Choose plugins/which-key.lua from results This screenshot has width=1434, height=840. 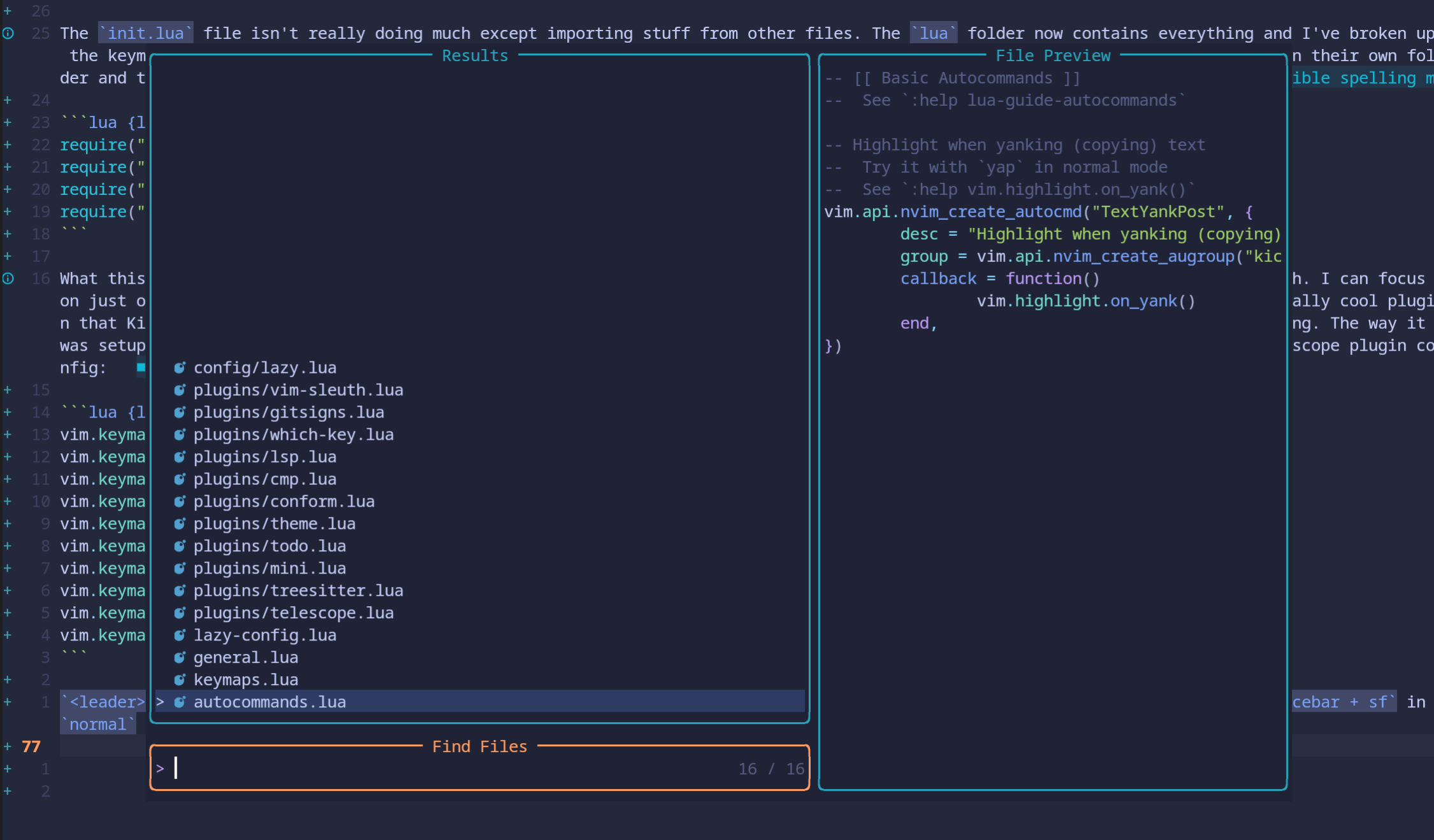(294, 435)
